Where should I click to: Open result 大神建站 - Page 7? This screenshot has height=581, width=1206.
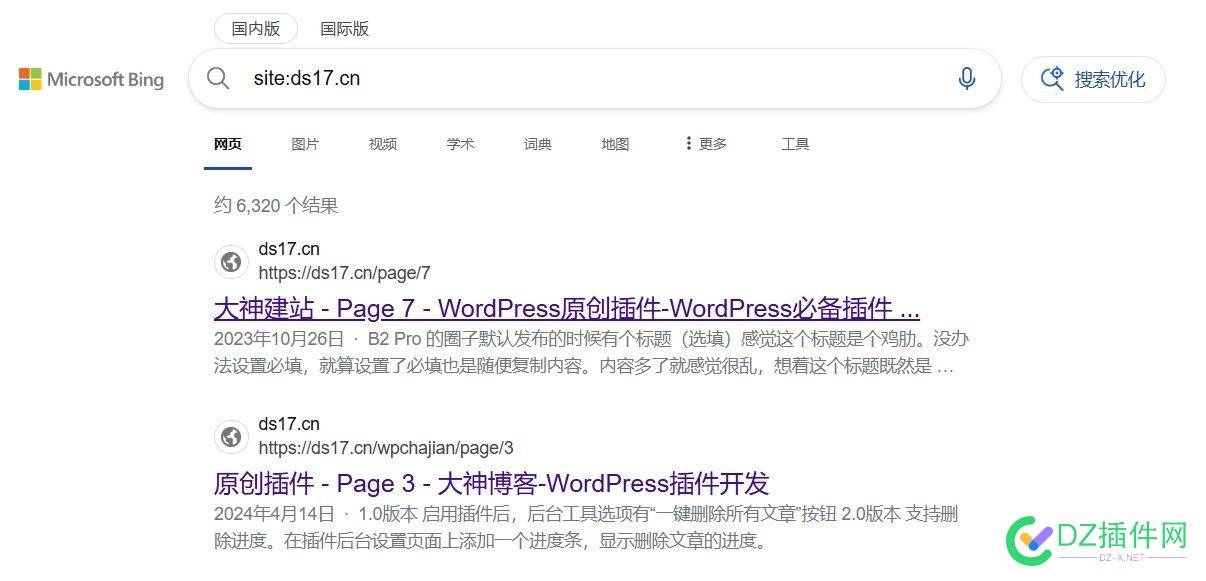click(x=567, y=307)
